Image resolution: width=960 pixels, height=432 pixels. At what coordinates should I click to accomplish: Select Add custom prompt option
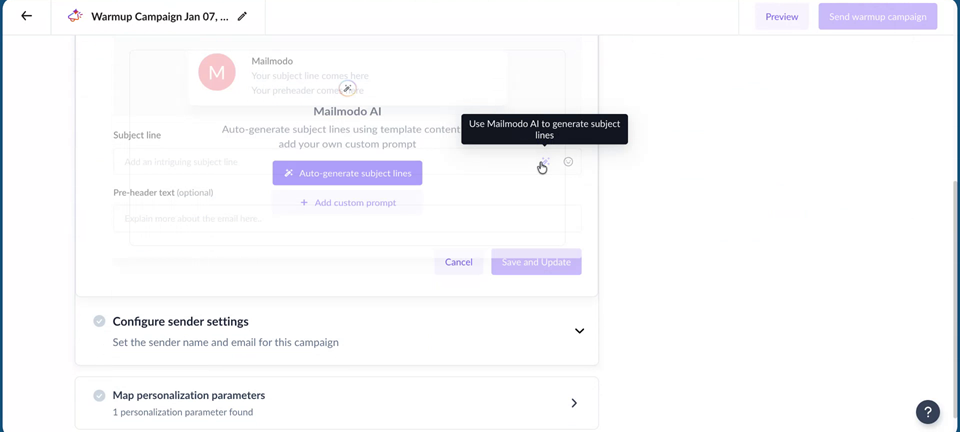[x=347, y=203]
